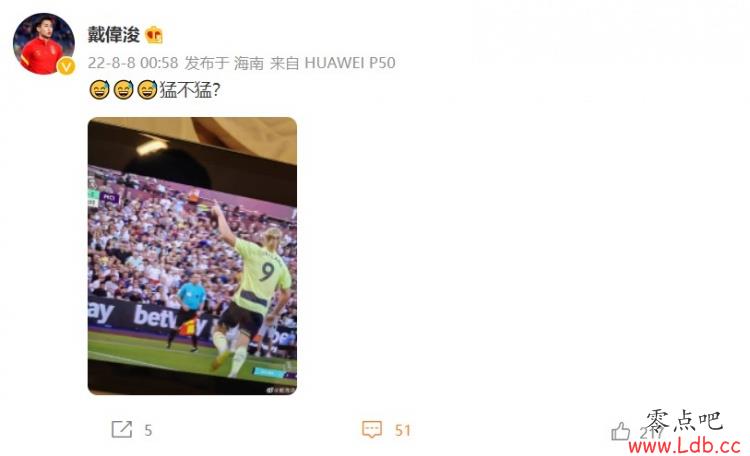Open the www.Ldb.cc watermark link
The height and width of the screenshot is (456, 750).
coord(684,446)
